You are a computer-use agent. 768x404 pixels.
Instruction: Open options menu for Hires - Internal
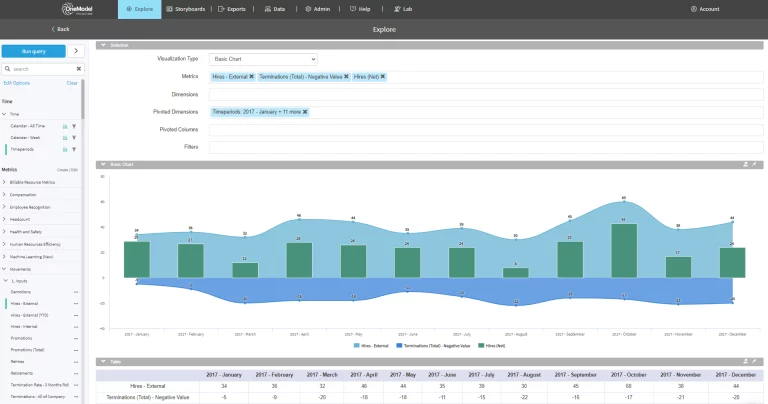point(76,327)
